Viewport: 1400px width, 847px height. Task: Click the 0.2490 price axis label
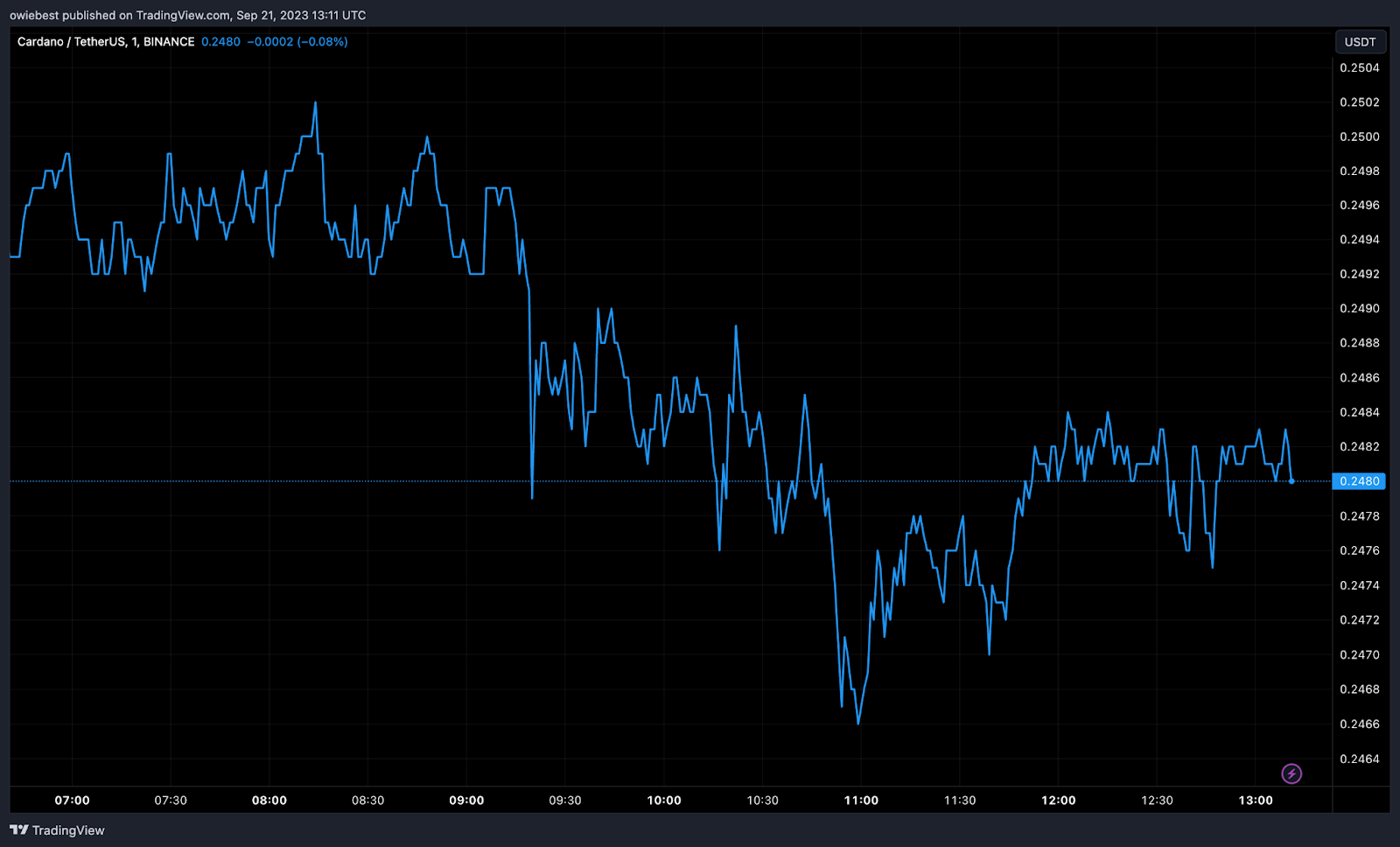(x=1360, y=309)
